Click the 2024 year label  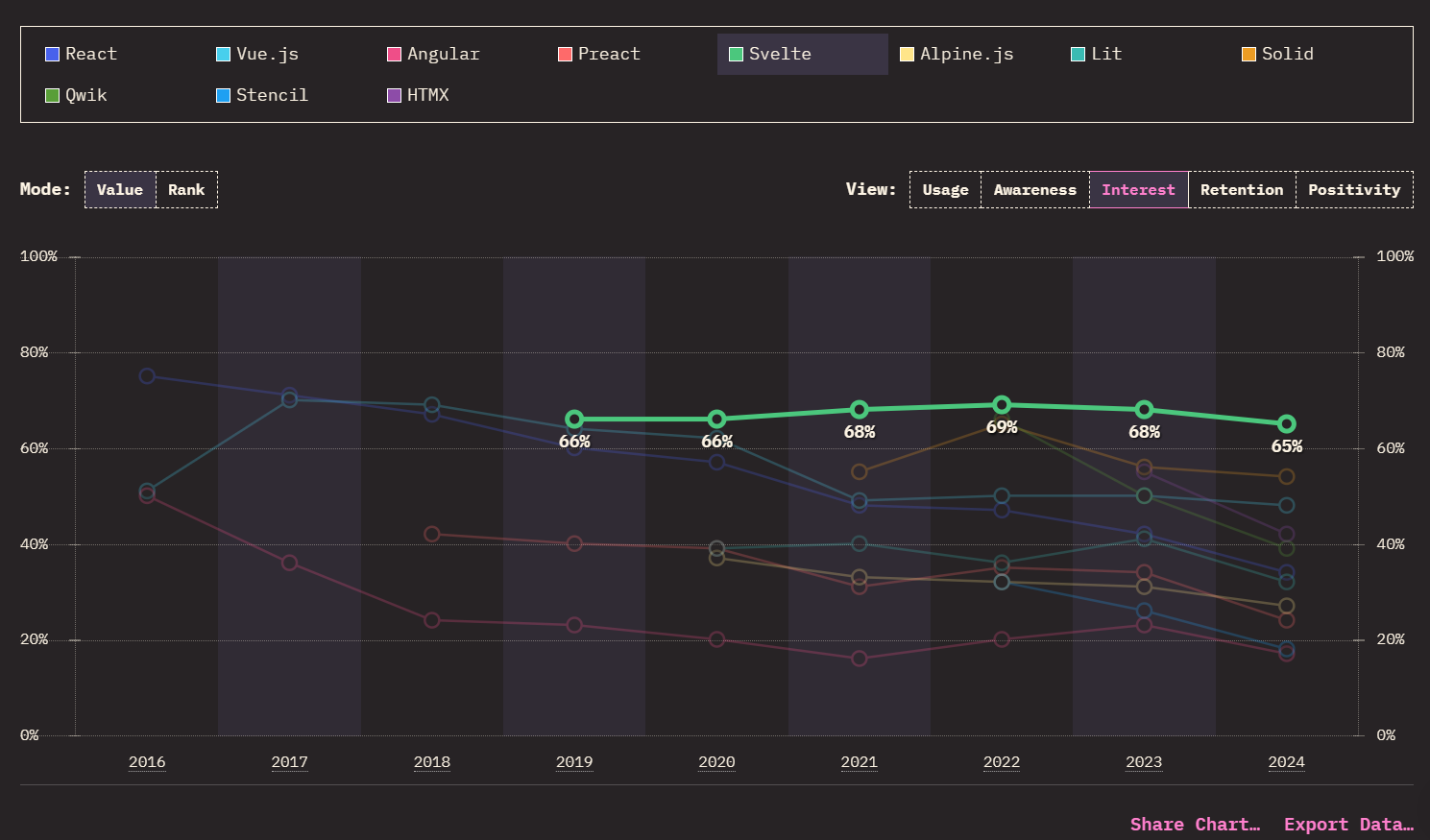coord(1287,762)
